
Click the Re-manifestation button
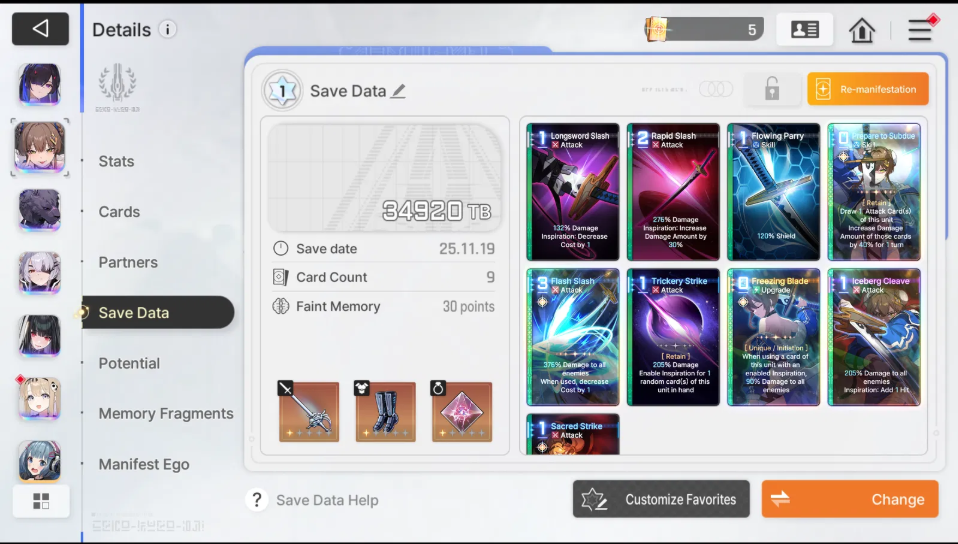coord(868,89)
